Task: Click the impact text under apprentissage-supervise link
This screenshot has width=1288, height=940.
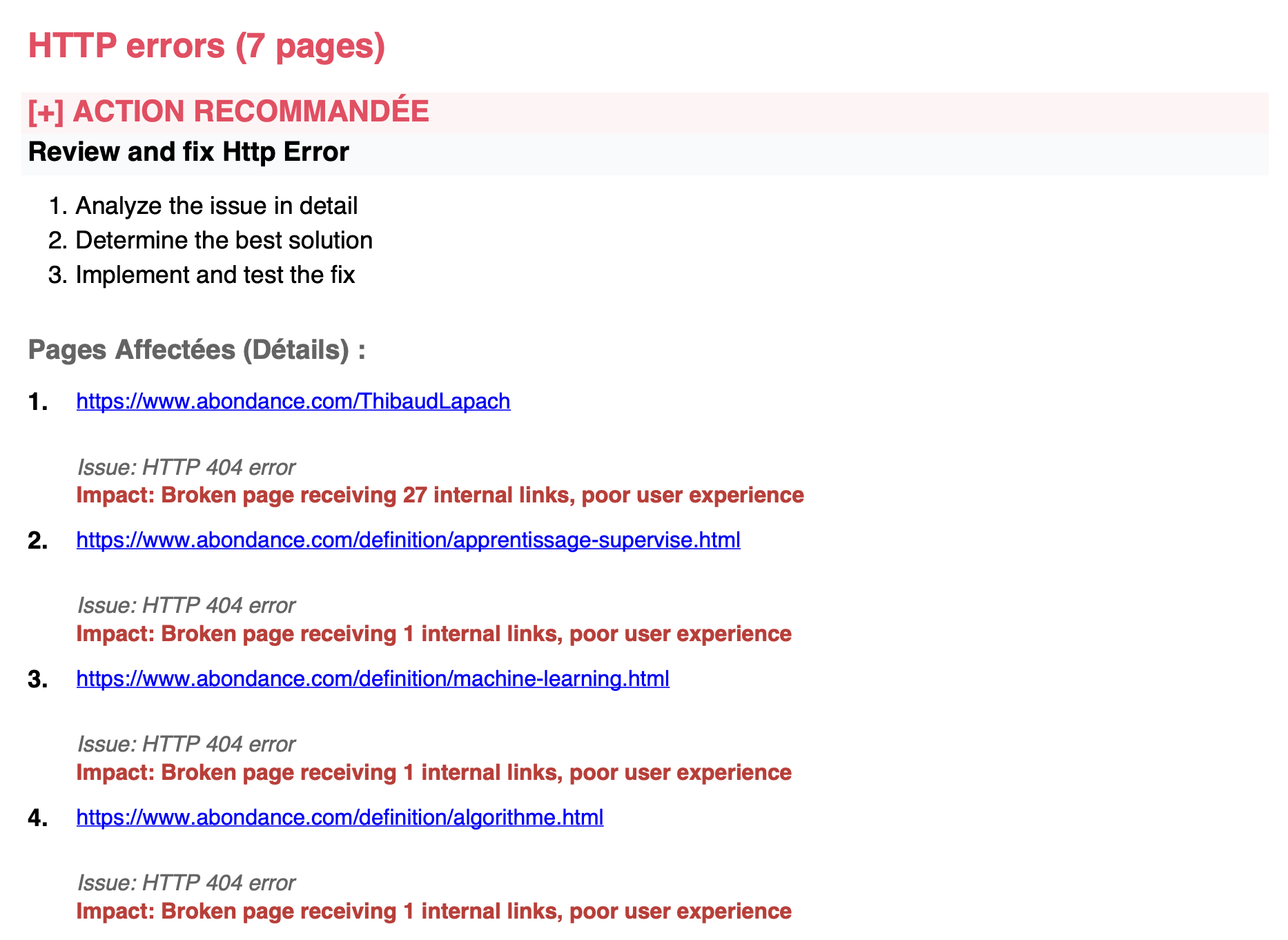Action: [x=433, y=634]
